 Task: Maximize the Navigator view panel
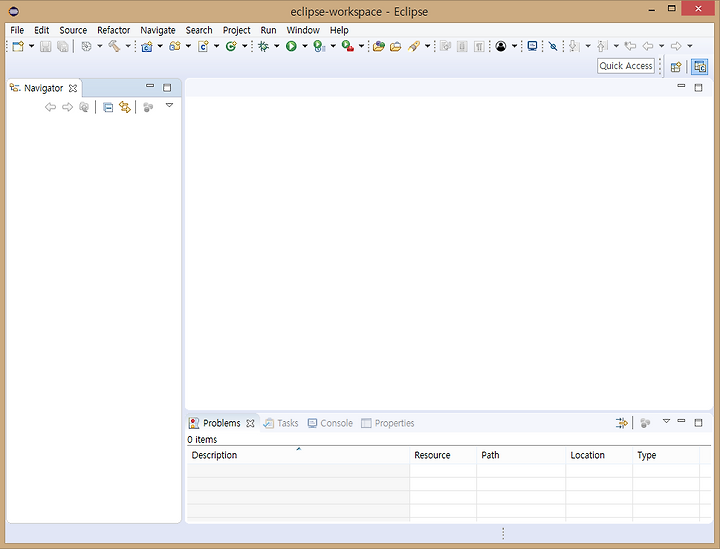click(x=167, y=88)
